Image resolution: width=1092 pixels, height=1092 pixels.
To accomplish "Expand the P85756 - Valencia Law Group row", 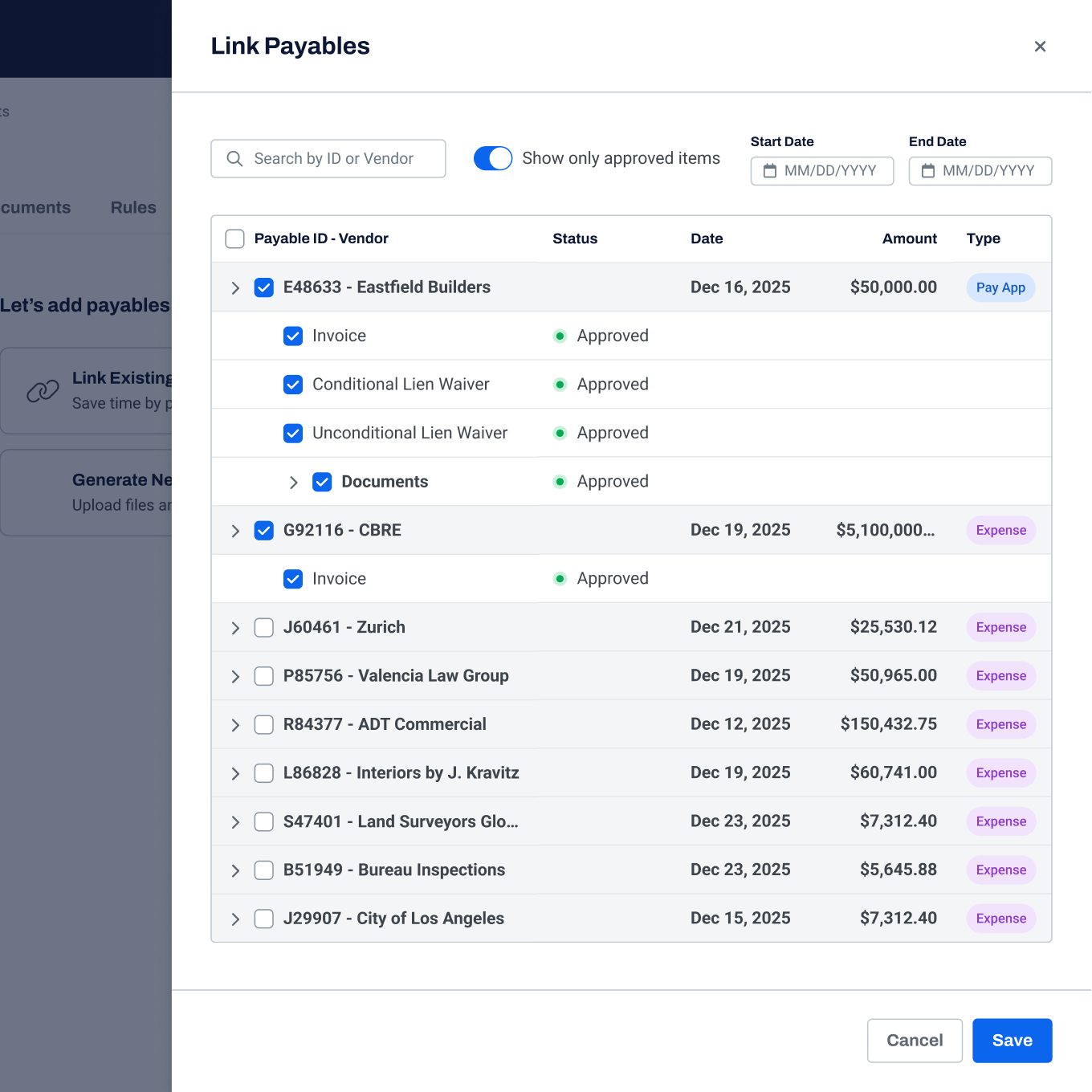I will tap(234, 676).
